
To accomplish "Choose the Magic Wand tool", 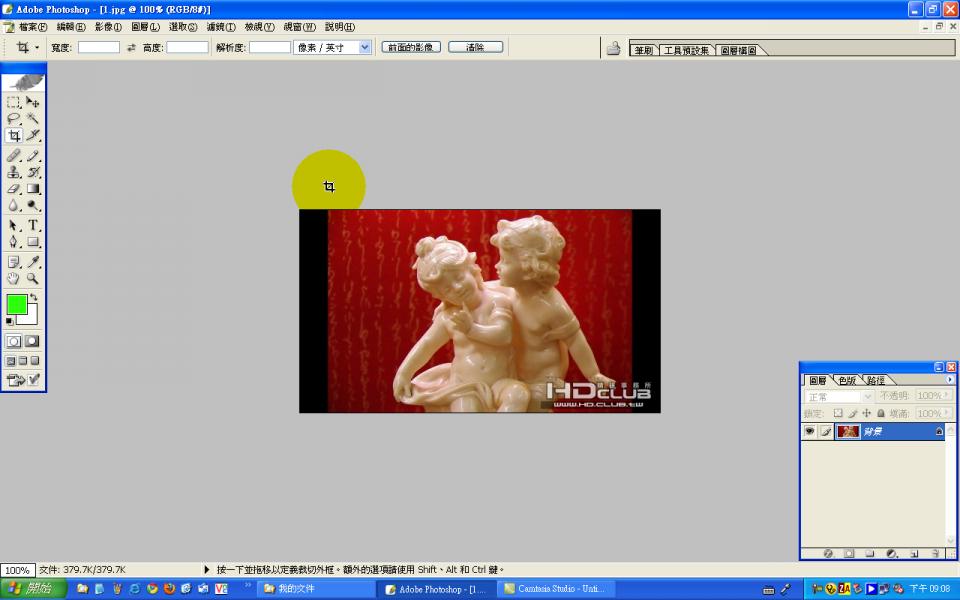I will coord(33,118).
